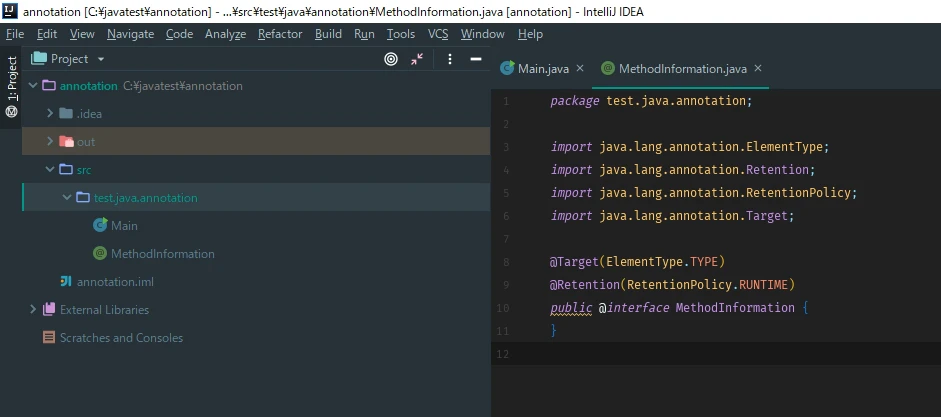941x417 pixels.
Task: Open the Run menu
Action: [x=364, y=34]
